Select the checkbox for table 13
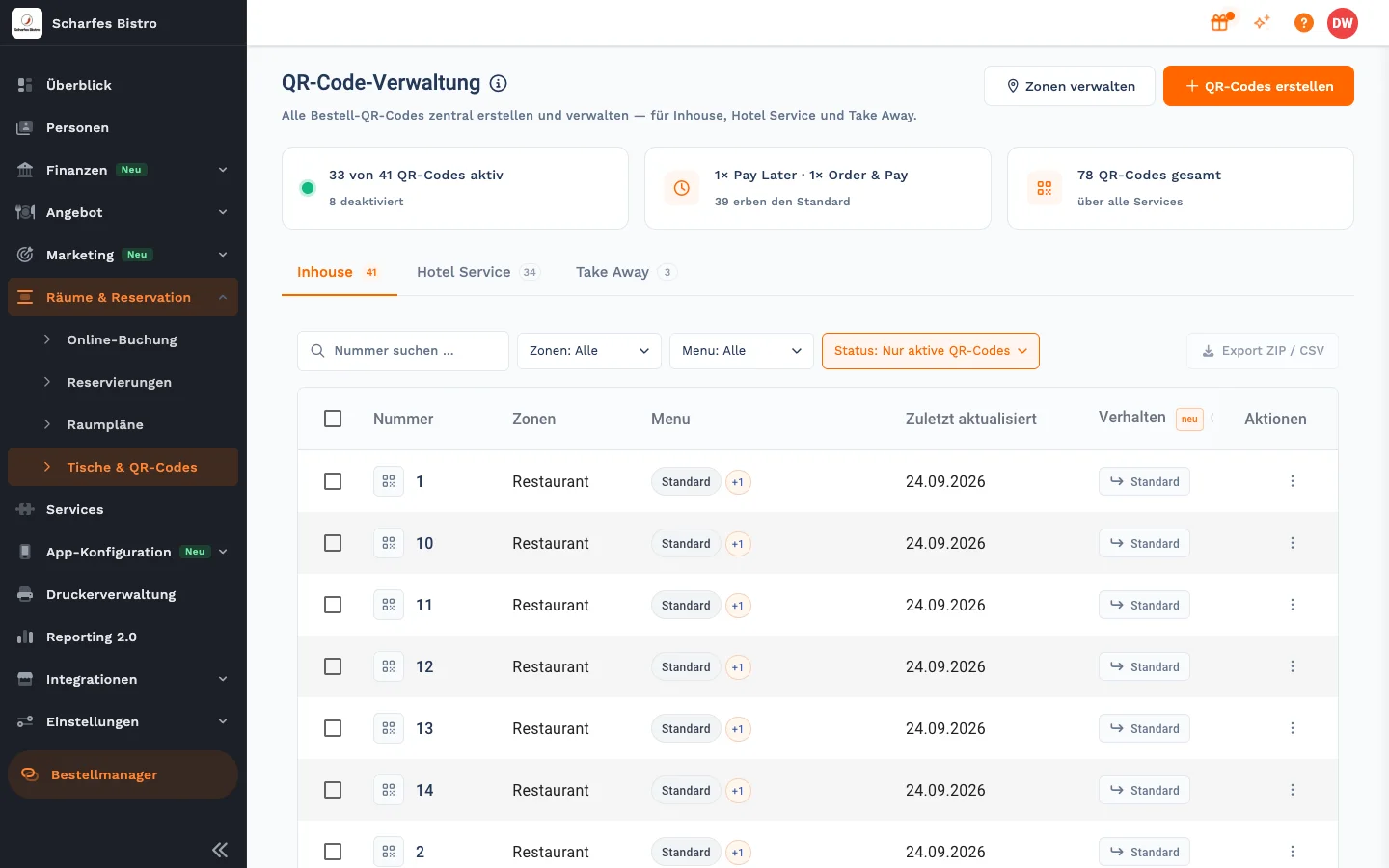 click(333, 728)
